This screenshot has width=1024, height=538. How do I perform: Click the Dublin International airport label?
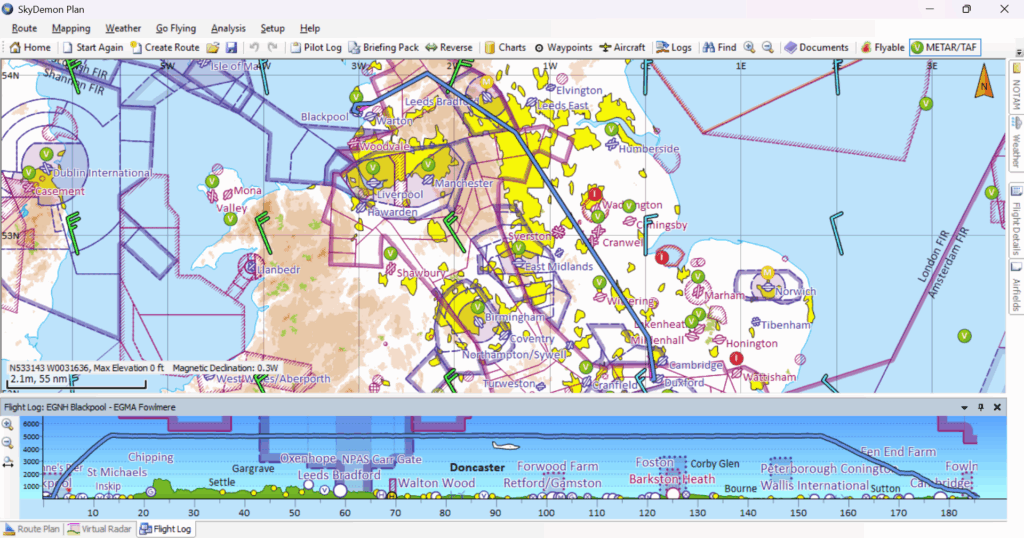point(103,173)
